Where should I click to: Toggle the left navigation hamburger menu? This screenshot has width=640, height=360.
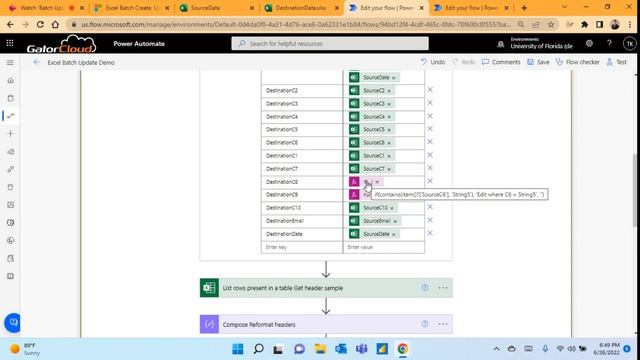(x=10, y=62)
